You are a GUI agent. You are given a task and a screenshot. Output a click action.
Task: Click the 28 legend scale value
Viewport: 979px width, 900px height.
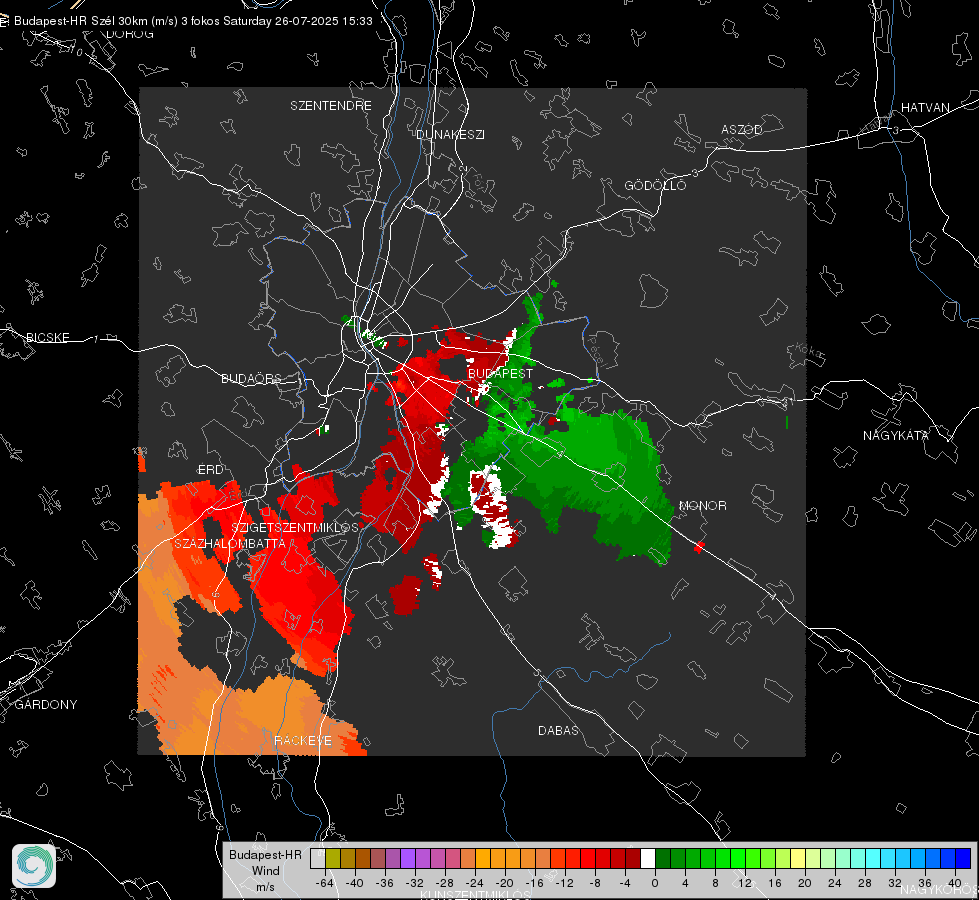pos(865,883)
